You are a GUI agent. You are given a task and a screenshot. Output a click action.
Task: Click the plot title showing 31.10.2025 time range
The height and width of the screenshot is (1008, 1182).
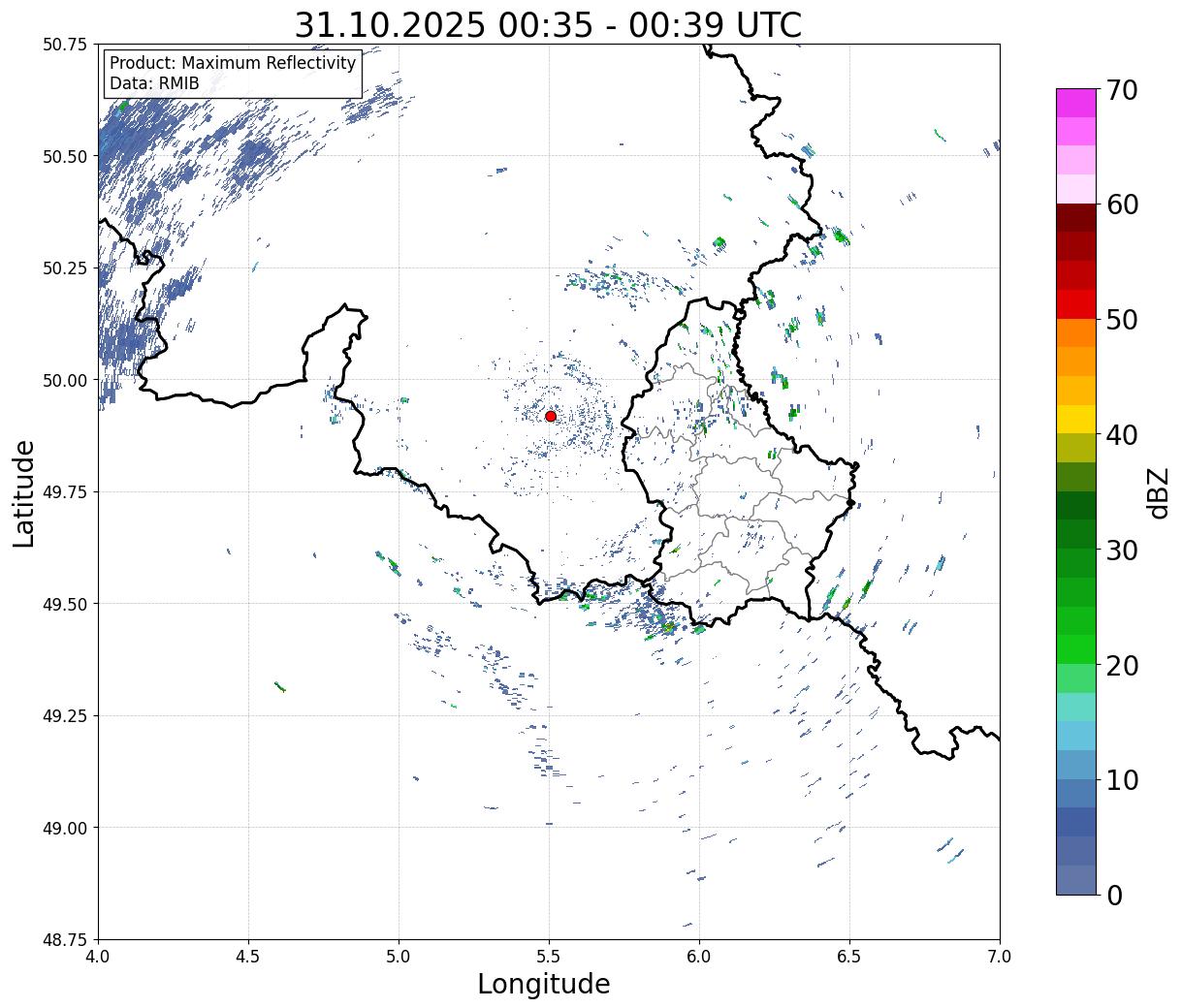[x=548, y=24]
